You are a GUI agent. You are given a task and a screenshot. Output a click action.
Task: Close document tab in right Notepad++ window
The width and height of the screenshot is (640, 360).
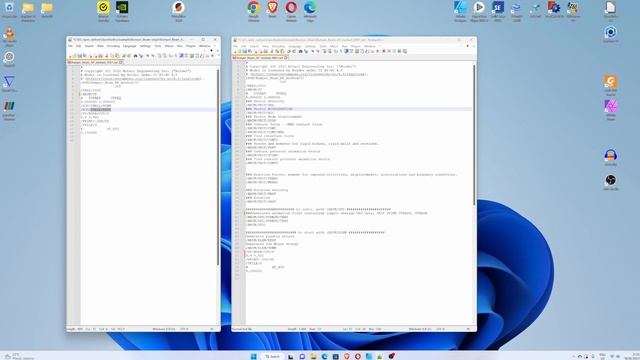(x=286, y=58)
